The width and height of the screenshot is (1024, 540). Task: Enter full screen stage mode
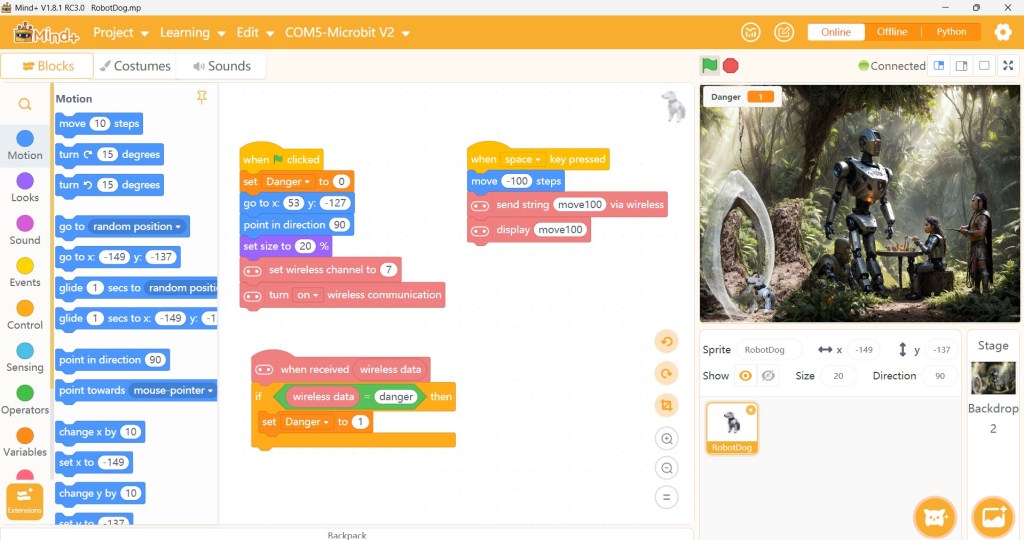tap(1008, 66)
